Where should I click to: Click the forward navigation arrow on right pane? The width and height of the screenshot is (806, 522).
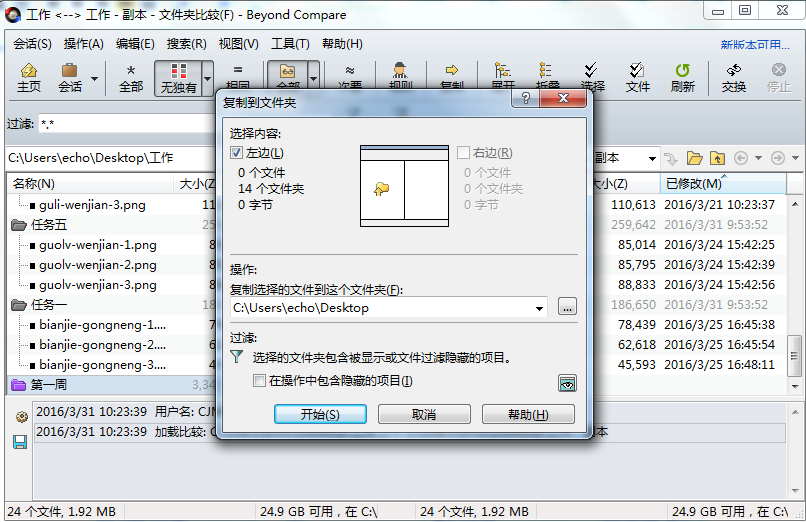point(778,158)
